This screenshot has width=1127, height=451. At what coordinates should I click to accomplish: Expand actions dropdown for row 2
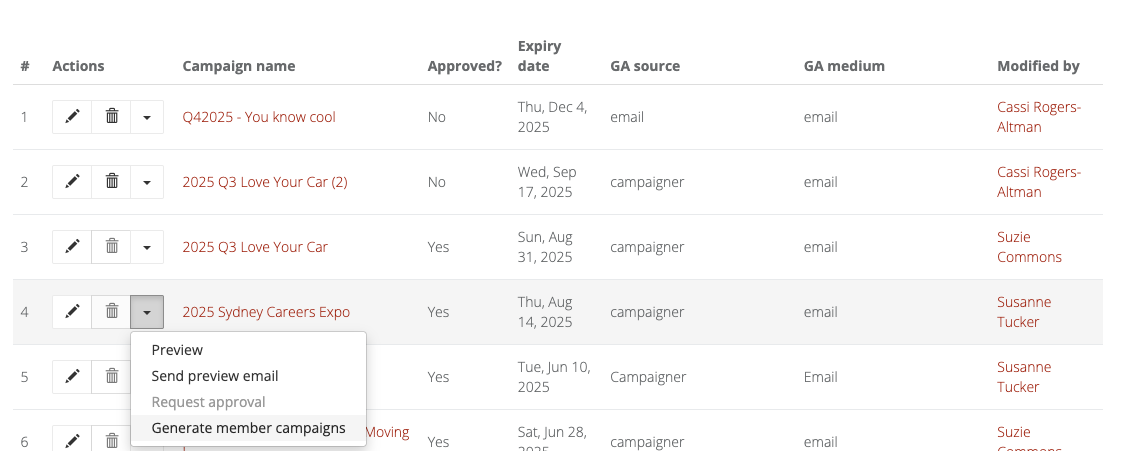tap(147, 182)
